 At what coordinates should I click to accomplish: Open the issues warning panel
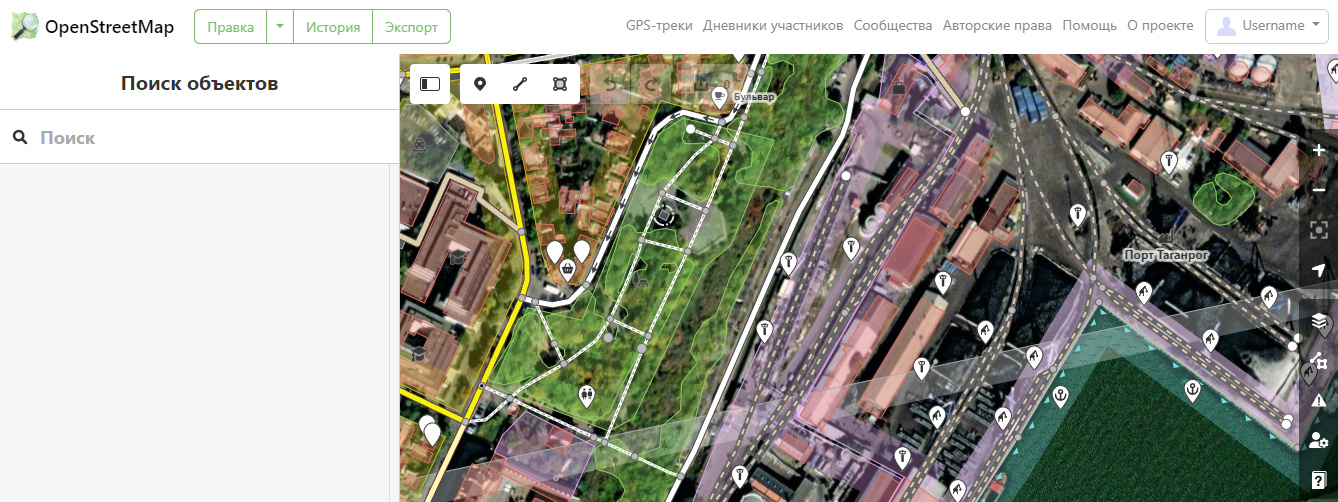point(1318,401)
